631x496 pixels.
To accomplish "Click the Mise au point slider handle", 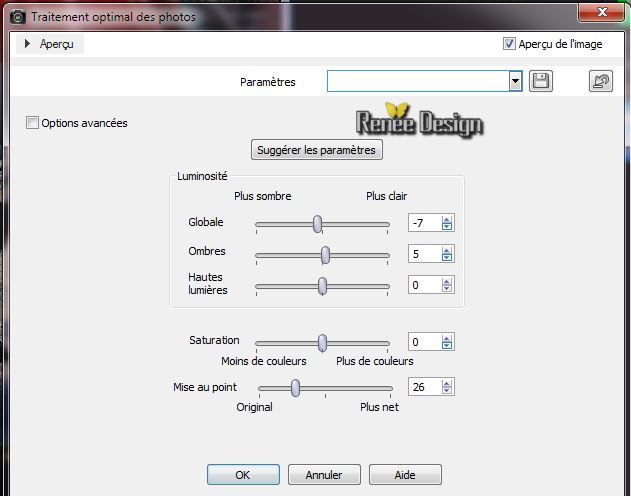I will 295,388.
